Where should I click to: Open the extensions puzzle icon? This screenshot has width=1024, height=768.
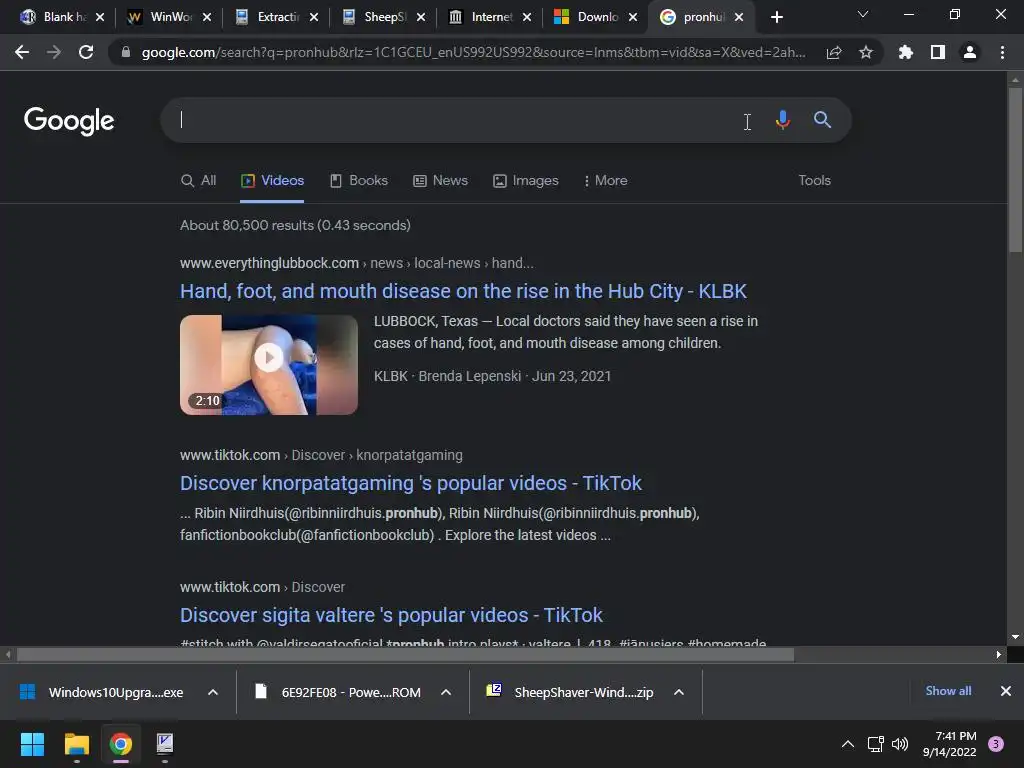coord(906,52)
